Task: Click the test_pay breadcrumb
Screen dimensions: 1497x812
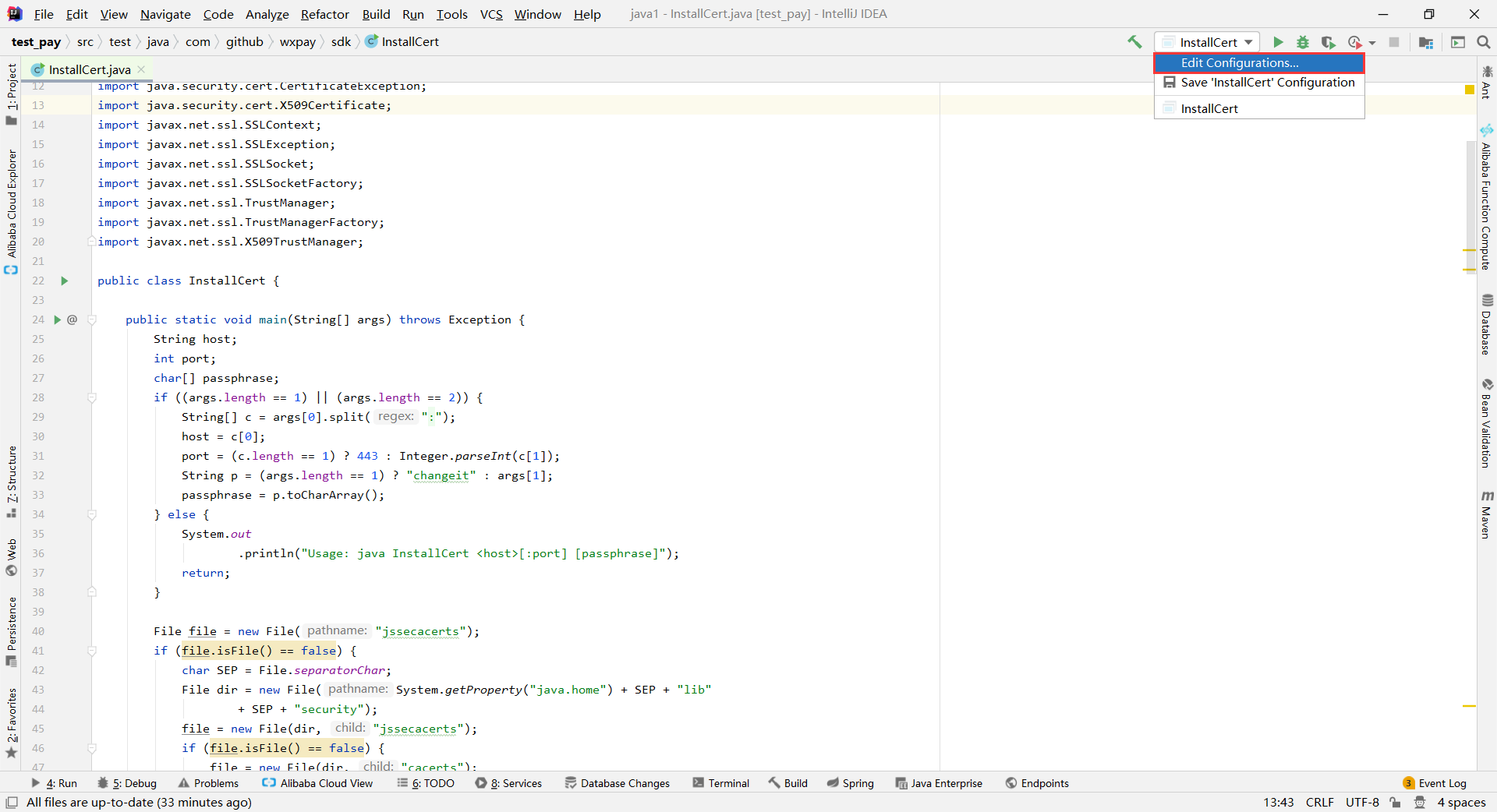Action: [36, 42]
